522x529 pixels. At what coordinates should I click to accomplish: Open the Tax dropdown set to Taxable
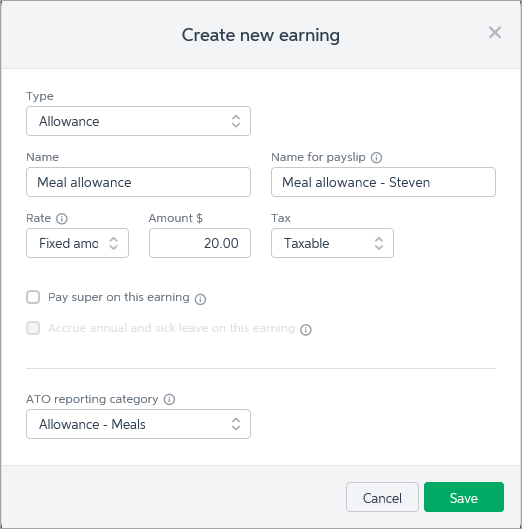coord(332,243)
